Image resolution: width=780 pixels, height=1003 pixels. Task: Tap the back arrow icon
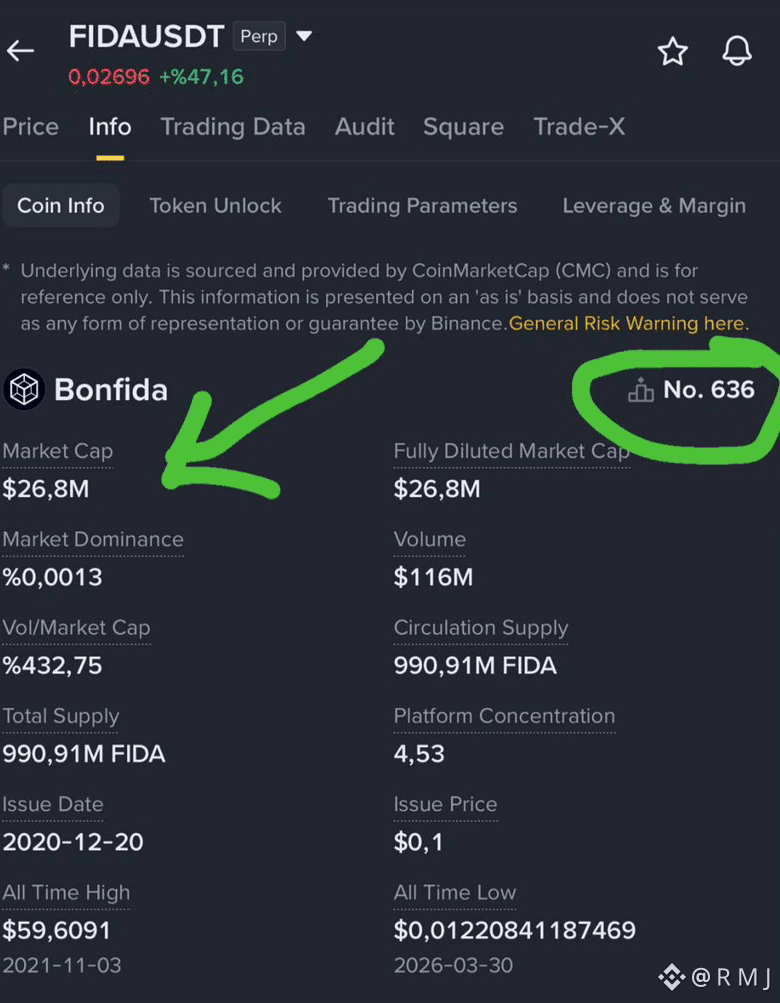click(20, 51)
